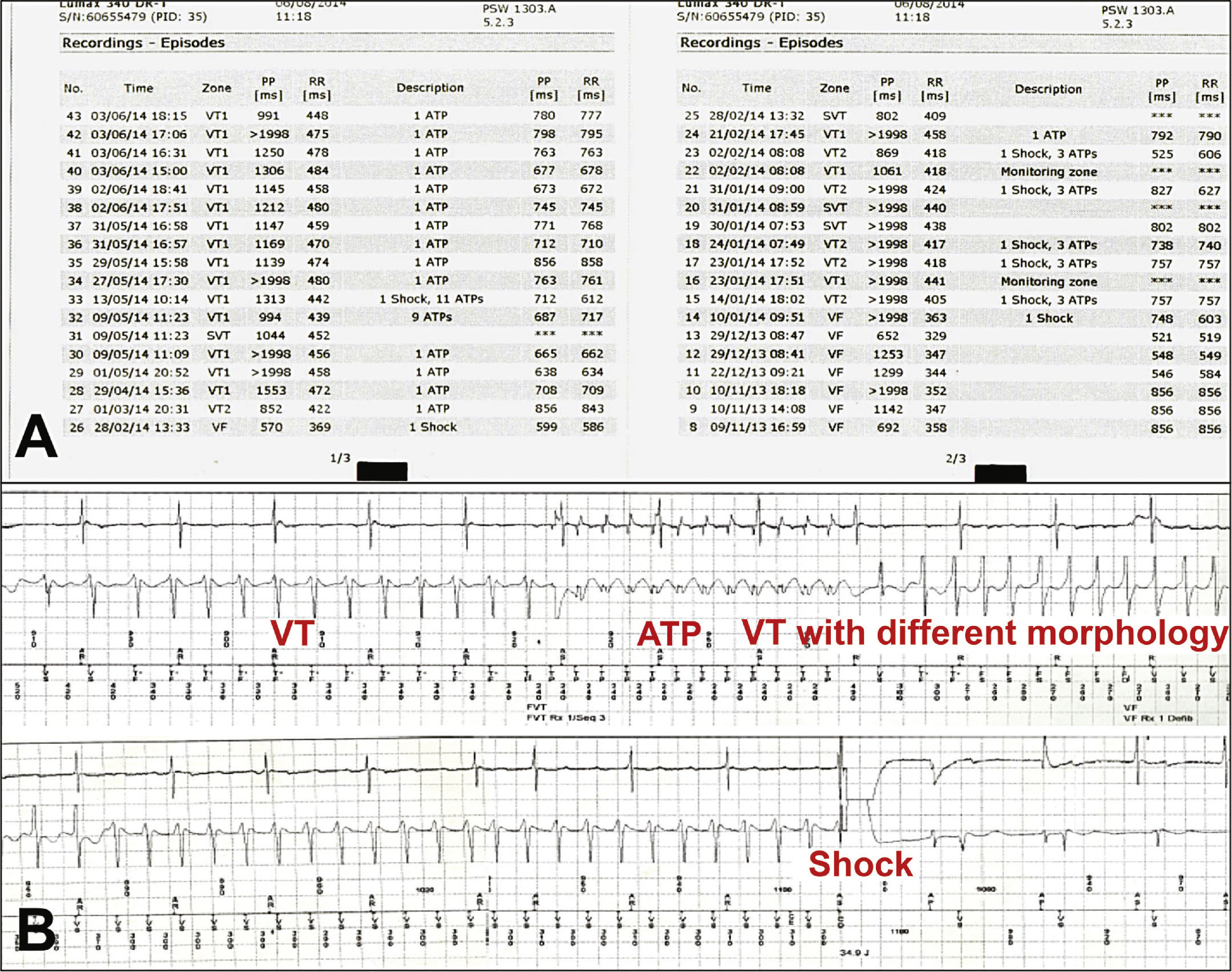Click episode 22 Monitoring zone description
Screen dimensions: 1232x972
(x=1048, y=172)
